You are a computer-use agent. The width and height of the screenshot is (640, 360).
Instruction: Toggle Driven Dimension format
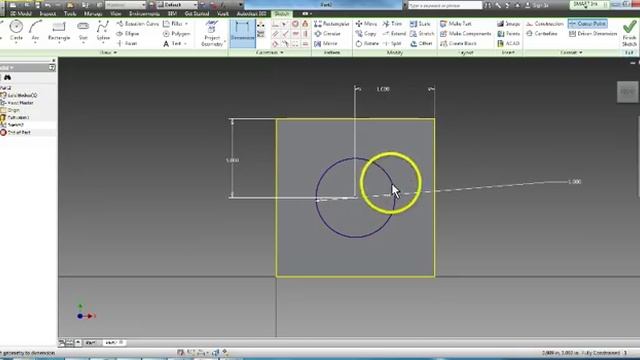[x=593, y=33]
